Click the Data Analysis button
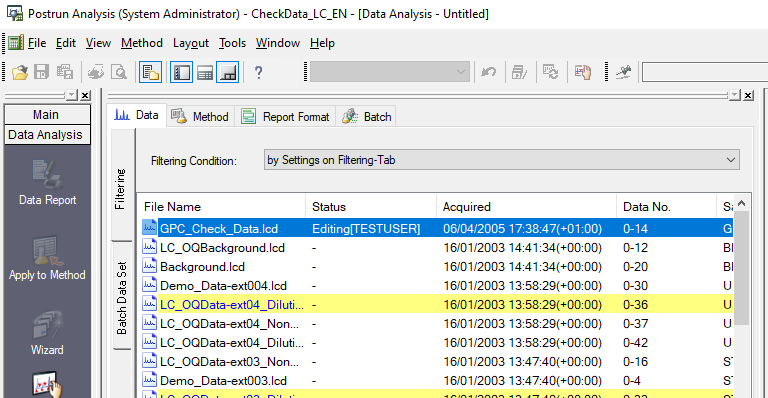Viewport: 768px width, 398px height. point(47,135)
